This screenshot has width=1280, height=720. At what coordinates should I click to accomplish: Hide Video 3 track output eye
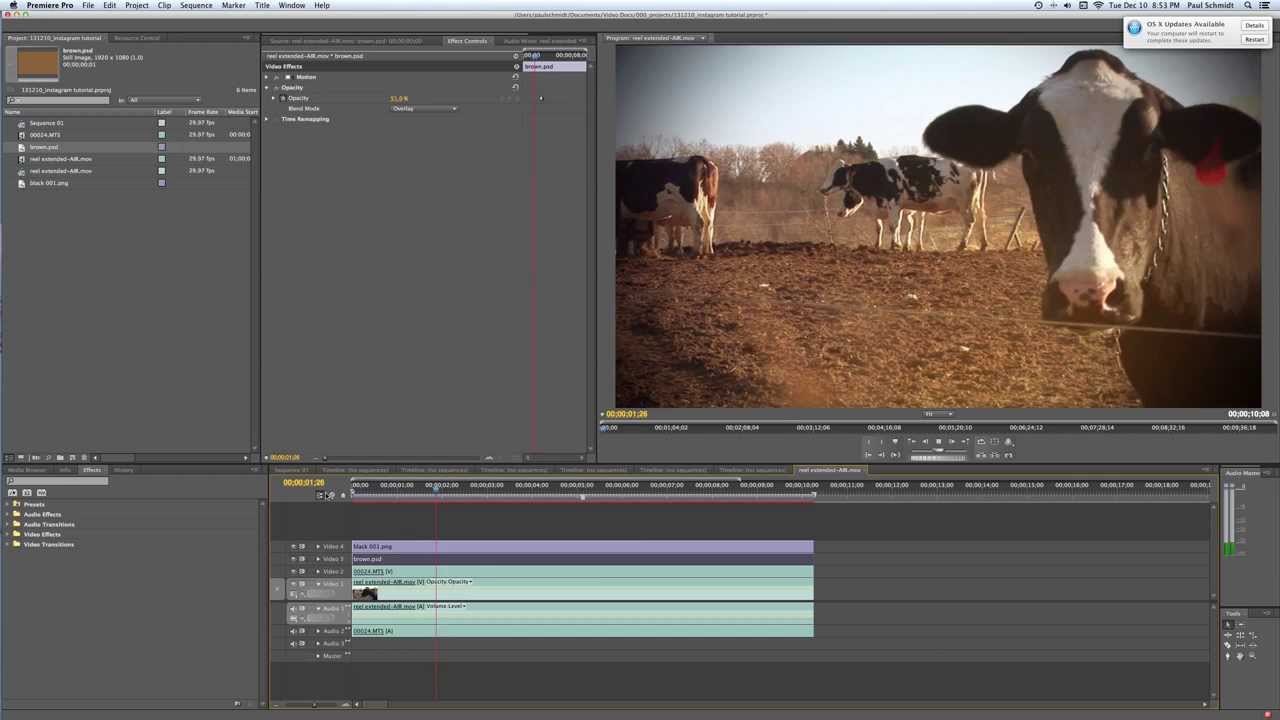click(293, 558)
